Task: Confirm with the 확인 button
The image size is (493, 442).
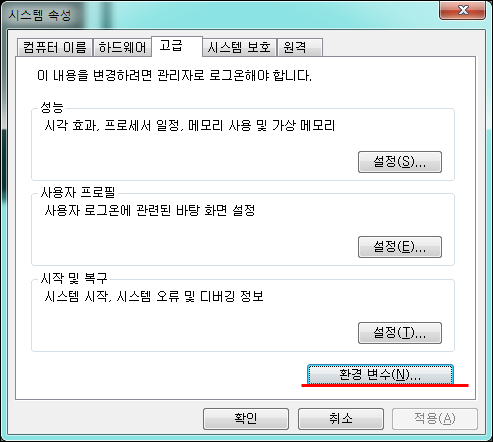Action: 246,419
